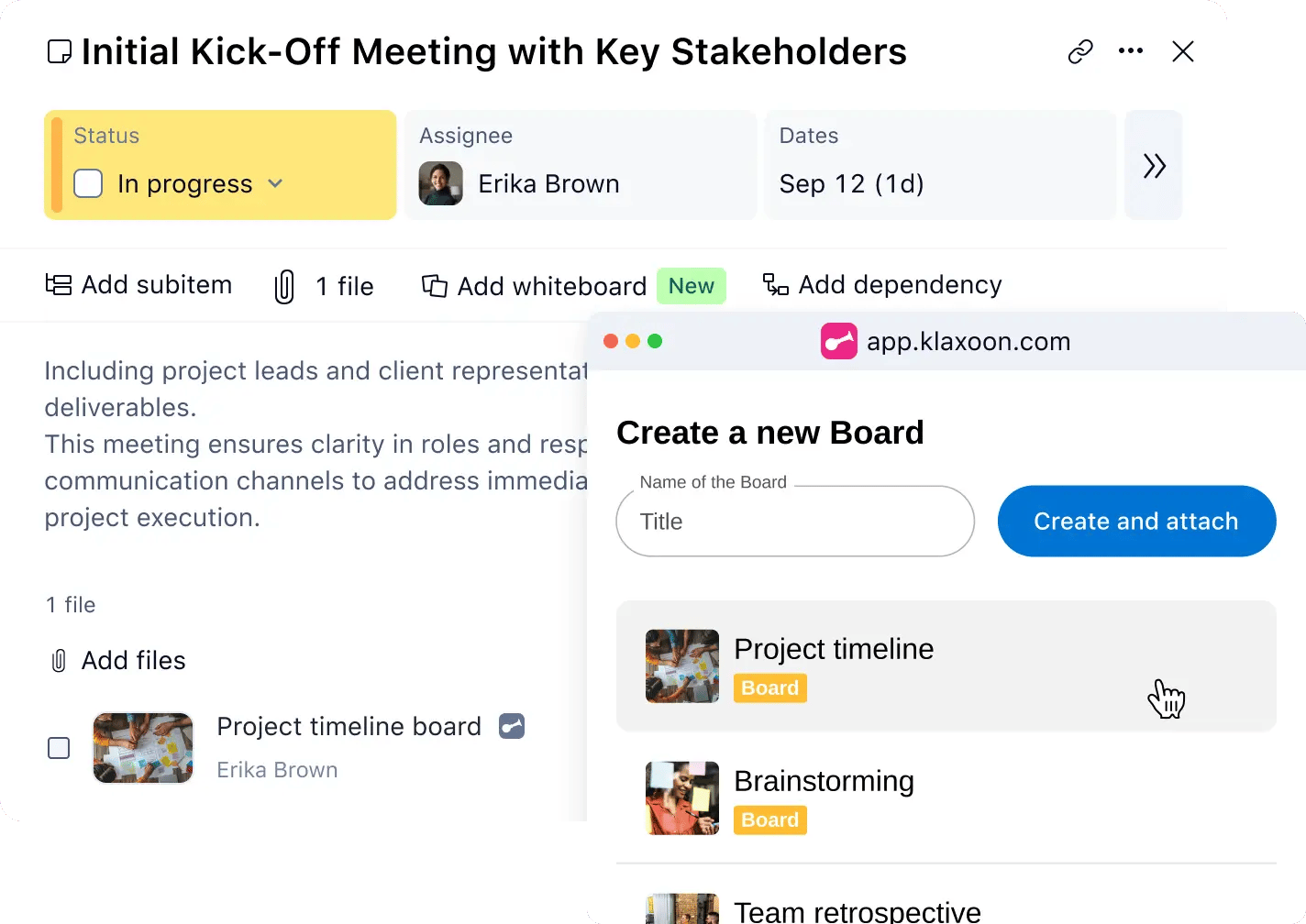Click the Title input field
This screenshot has width=1306, height=924.
[x=794, y=522]
